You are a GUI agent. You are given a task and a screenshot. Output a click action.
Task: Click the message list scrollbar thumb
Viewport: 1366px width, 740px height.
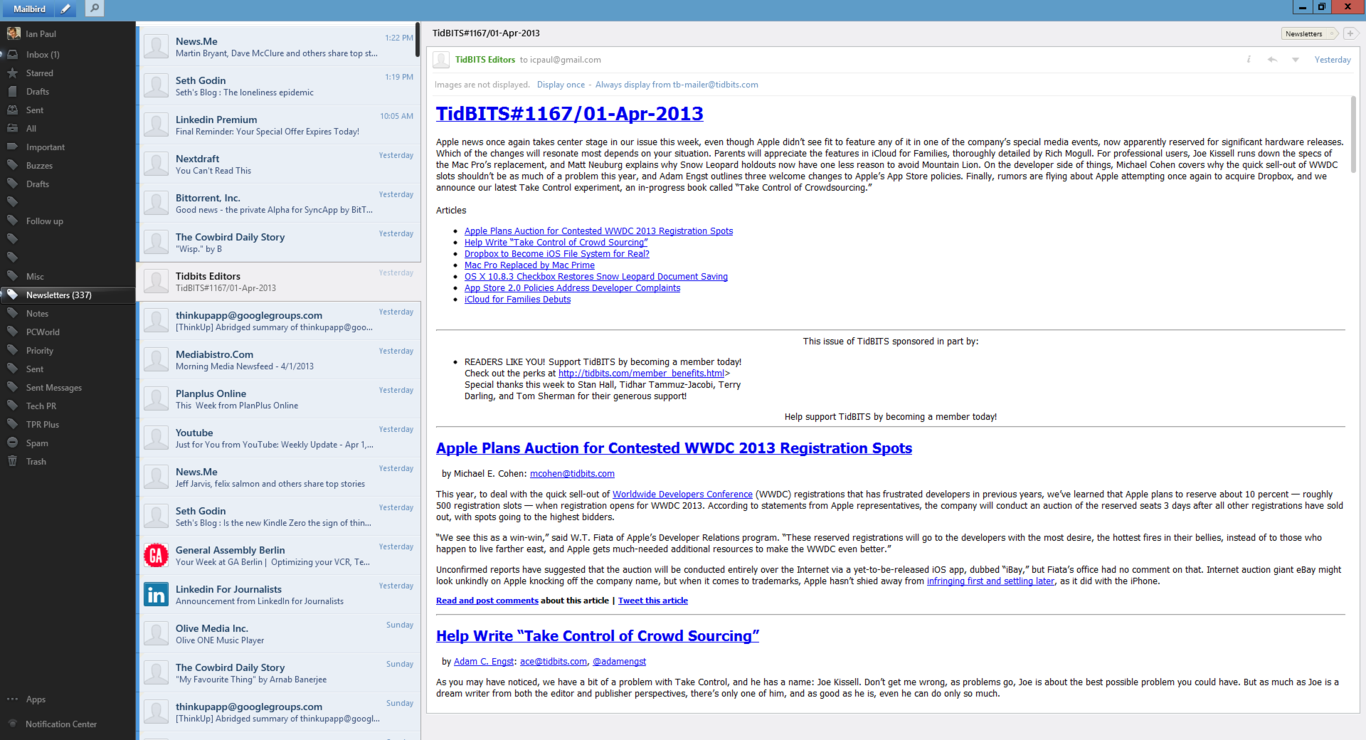coord(417,40)
